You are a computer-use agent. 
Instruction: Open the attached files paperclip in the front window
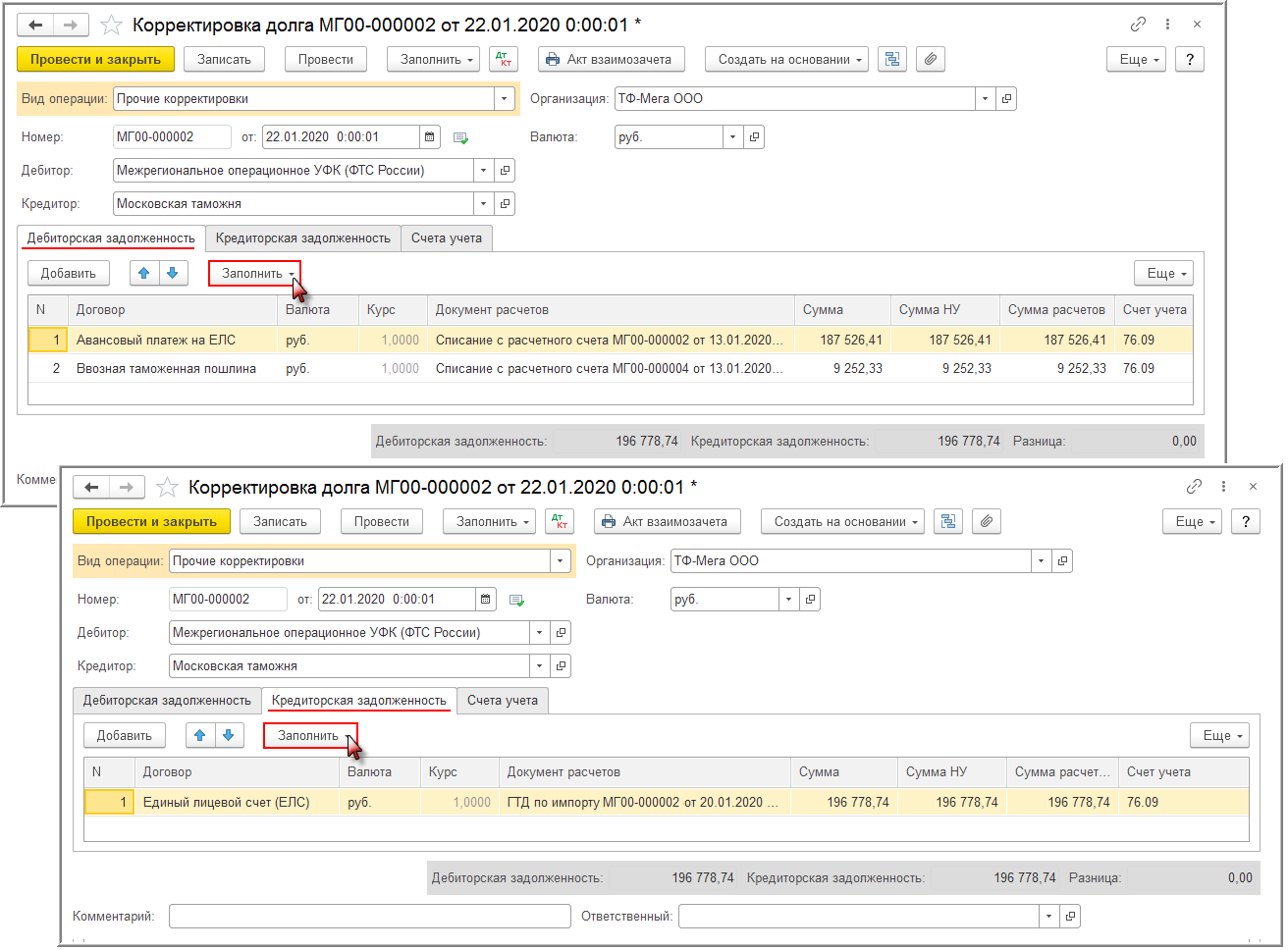click(x=987, y=522)
